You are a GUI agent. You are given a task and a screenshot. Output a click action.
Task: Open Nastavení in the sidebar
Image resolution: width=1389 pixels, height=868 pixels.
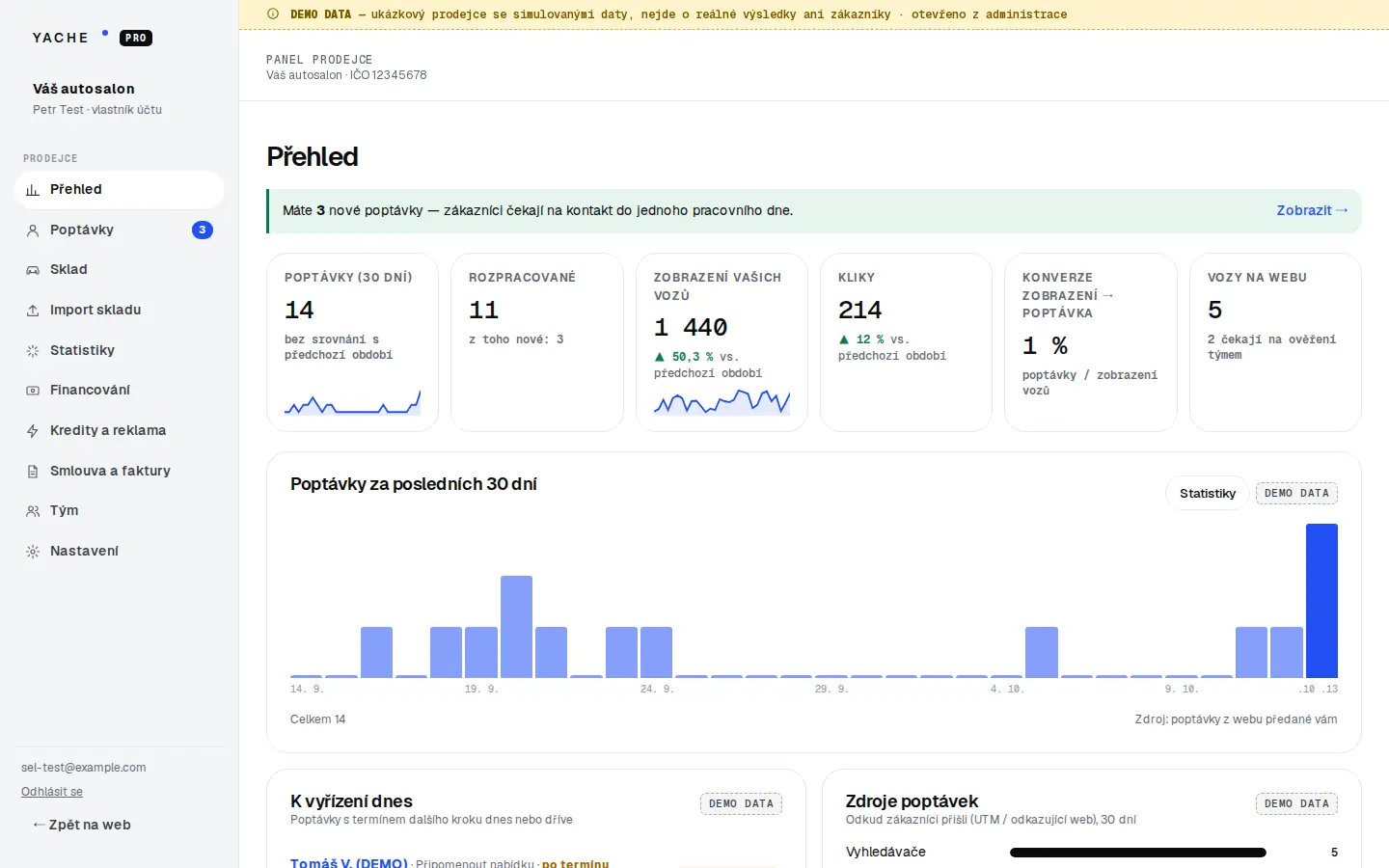[120, 552]
